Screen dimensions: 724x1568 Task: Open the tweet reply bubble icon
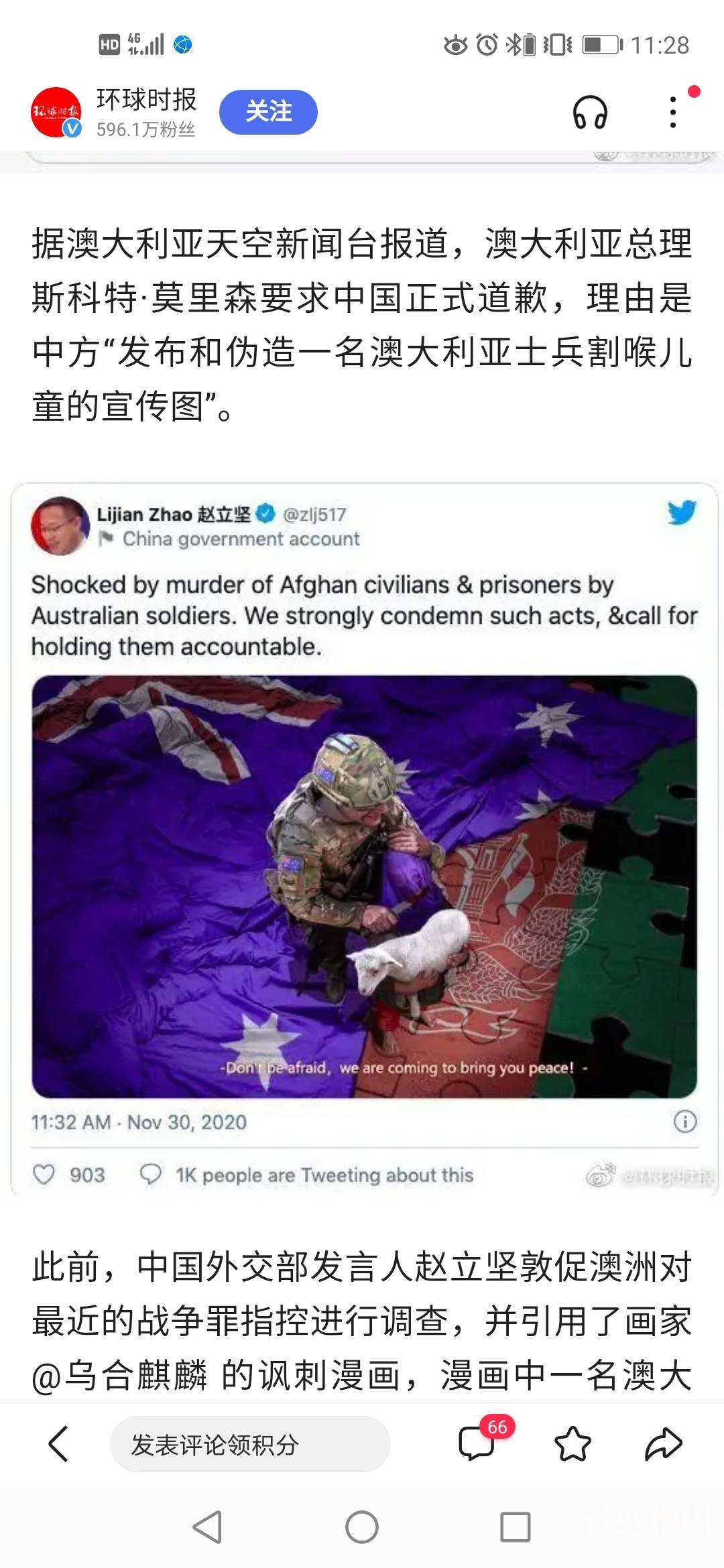pos(150,1174)
